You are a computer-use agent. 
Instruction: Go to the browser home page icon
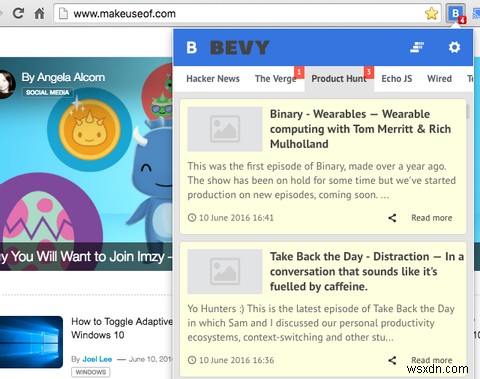pyautogui.click(x=40, y=14)
